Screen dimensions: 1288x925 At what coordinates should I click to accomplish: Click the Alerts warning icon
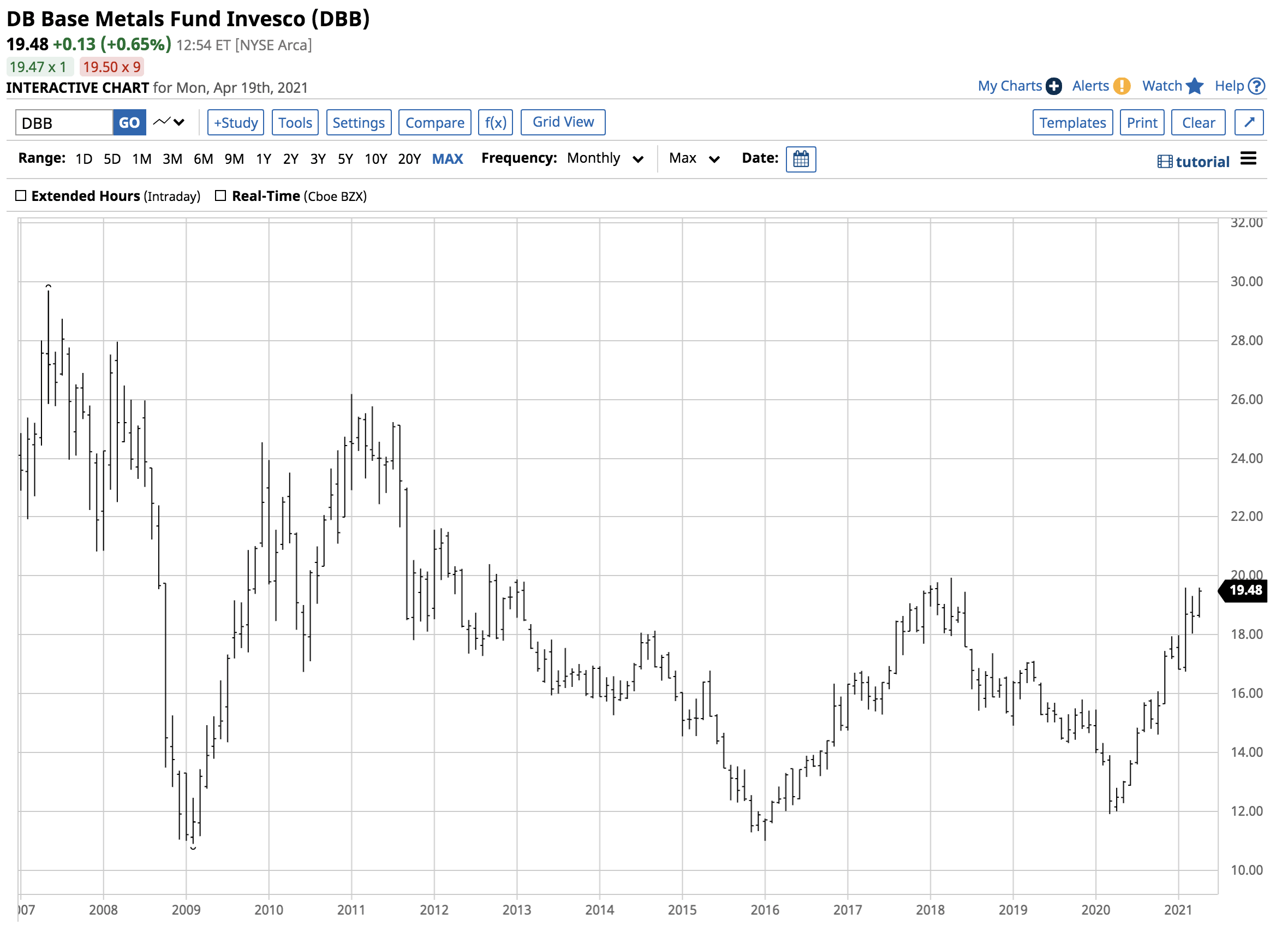tap(1122, 86)
